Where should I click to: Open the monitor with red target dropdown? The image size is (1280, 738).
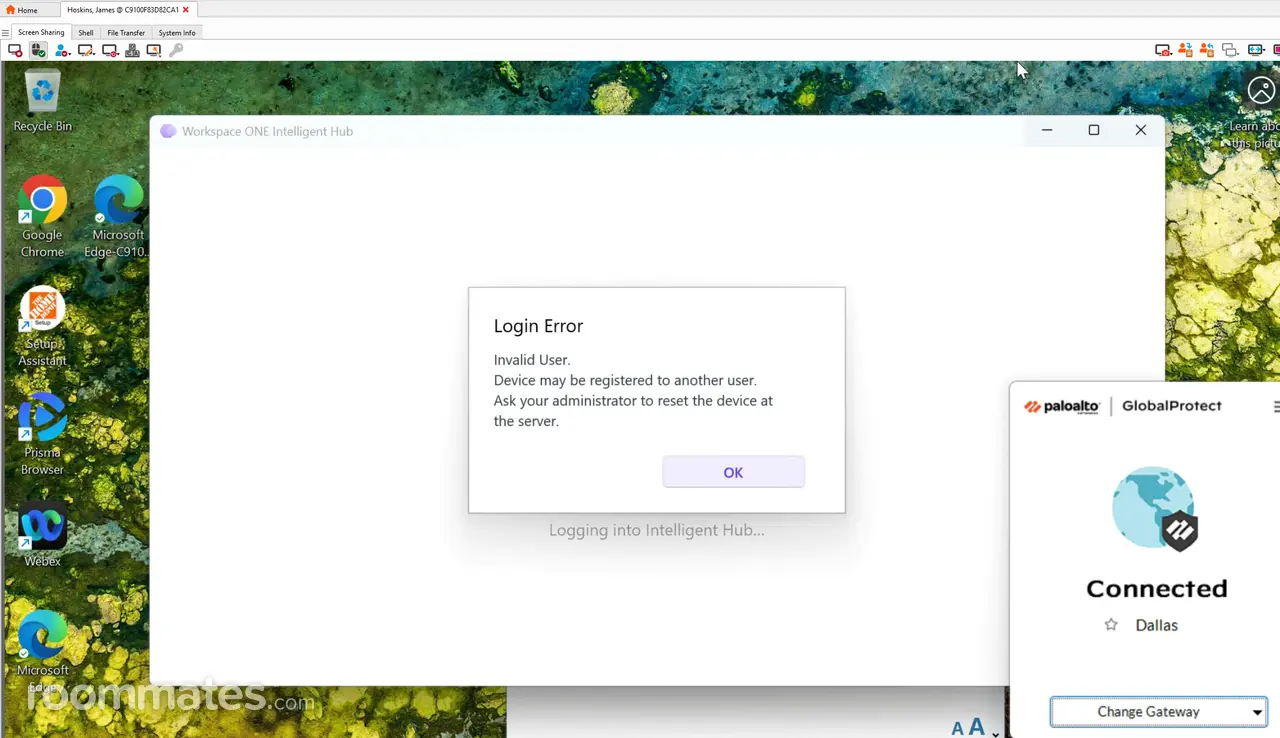click(x=110, y=50)
